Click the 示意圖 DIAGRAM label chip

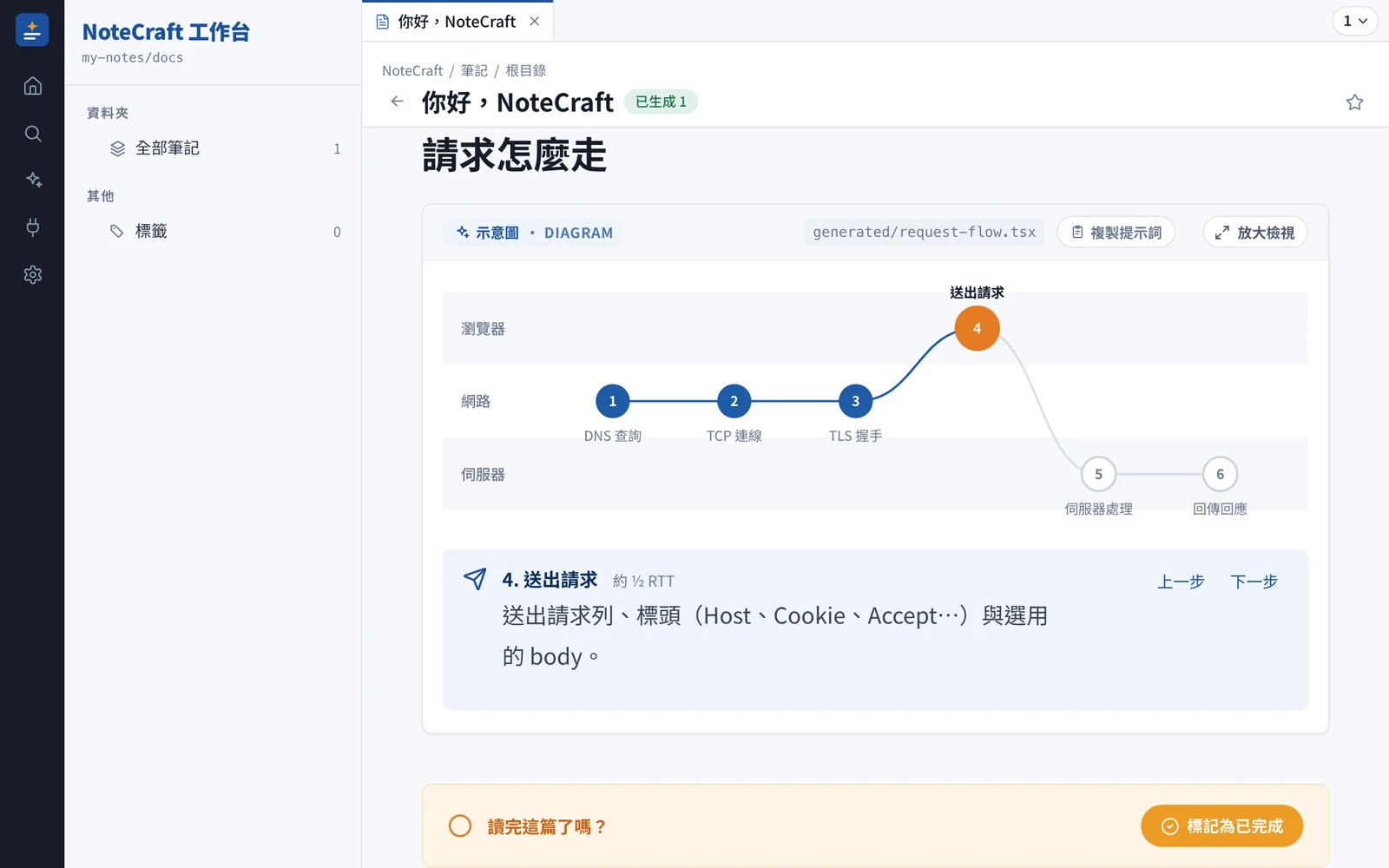534,233
